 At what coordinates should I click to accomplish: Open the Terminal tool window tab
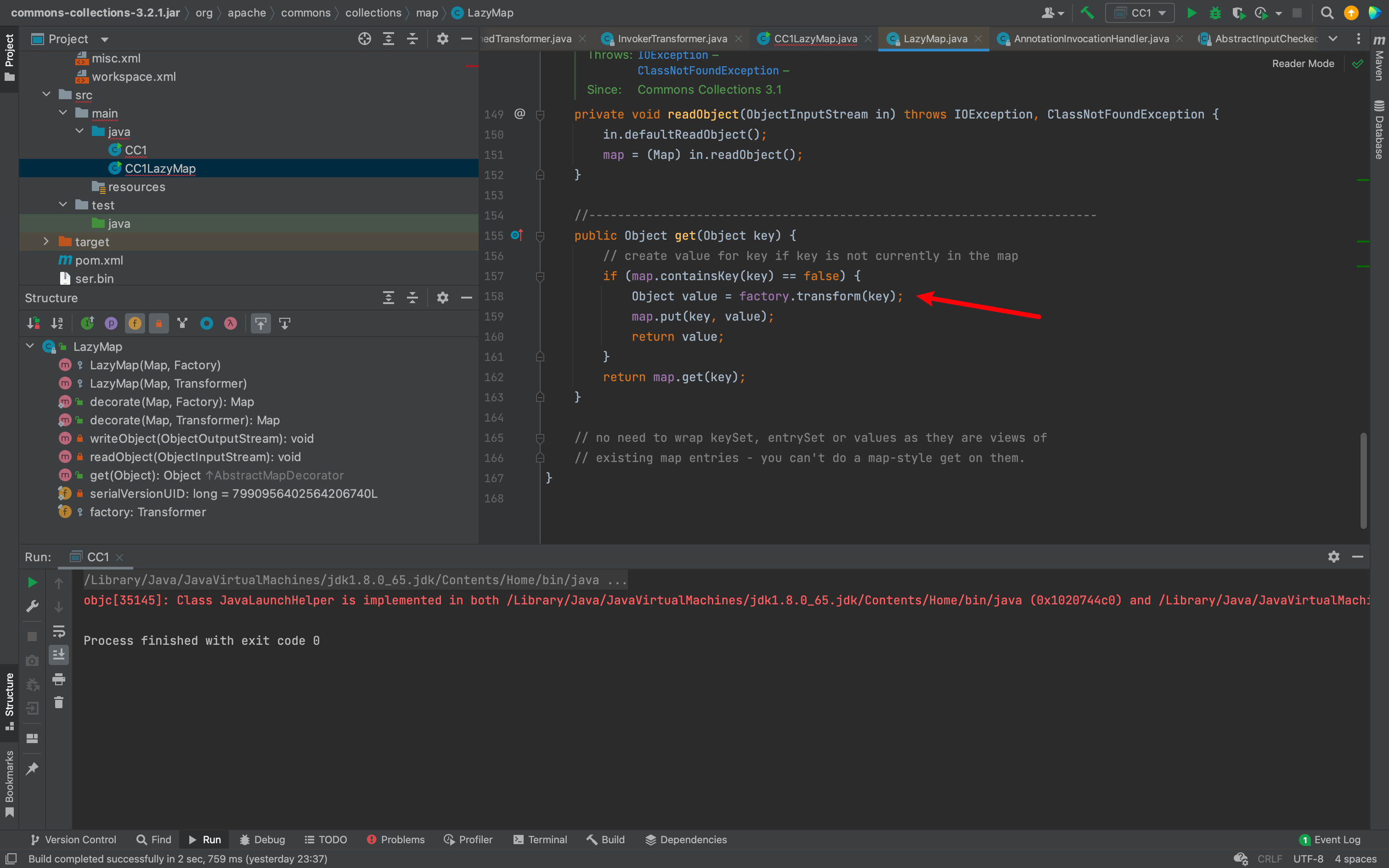point(540,840)
